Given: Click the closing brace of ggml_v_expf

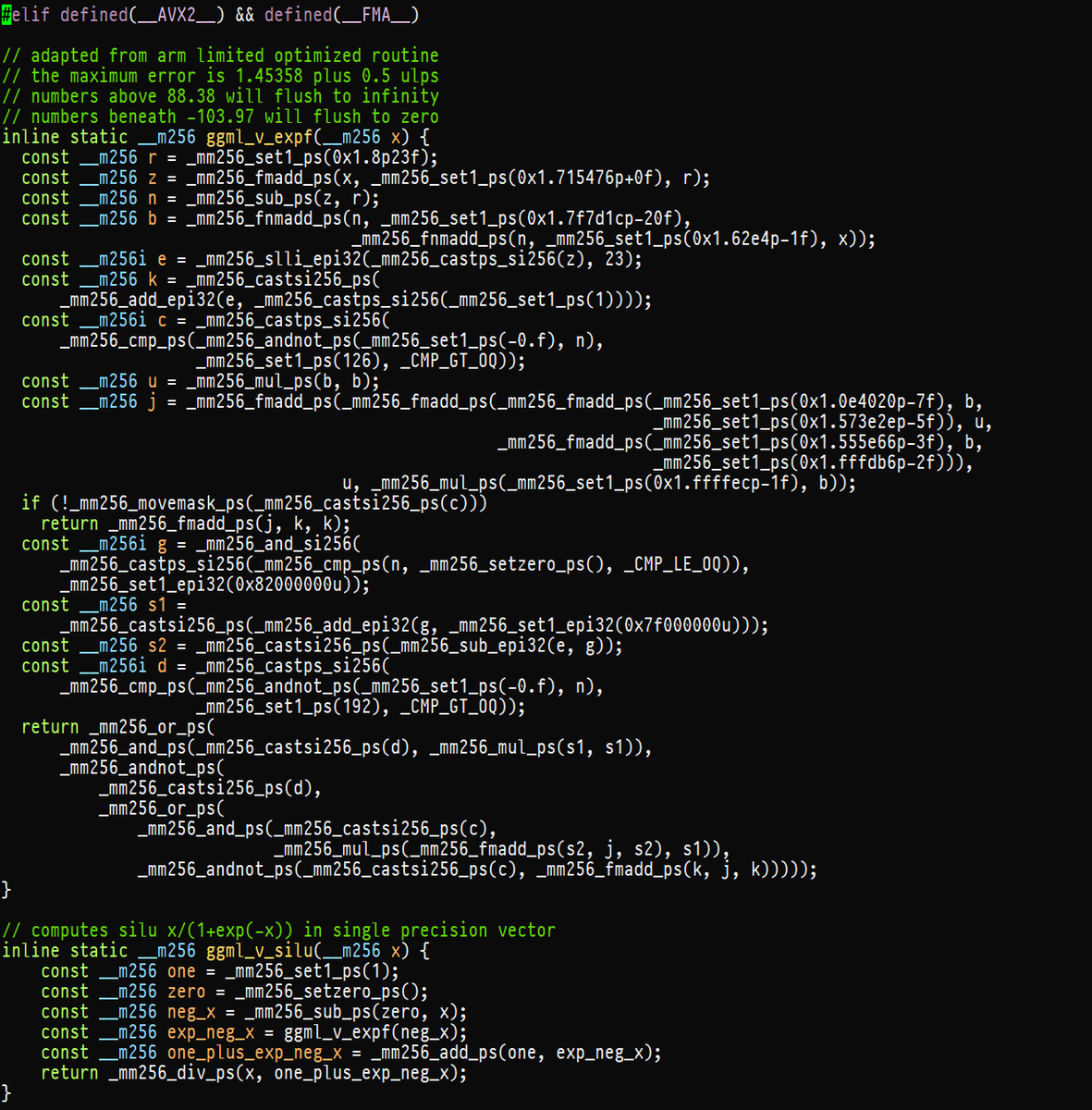Looking at the screenshot, I should pyautogui.click(x=6, y=890).
